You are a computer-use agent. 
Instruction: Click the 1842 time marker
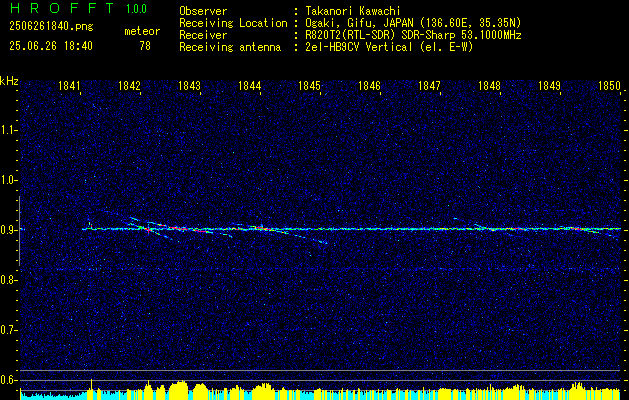point(130,86)
